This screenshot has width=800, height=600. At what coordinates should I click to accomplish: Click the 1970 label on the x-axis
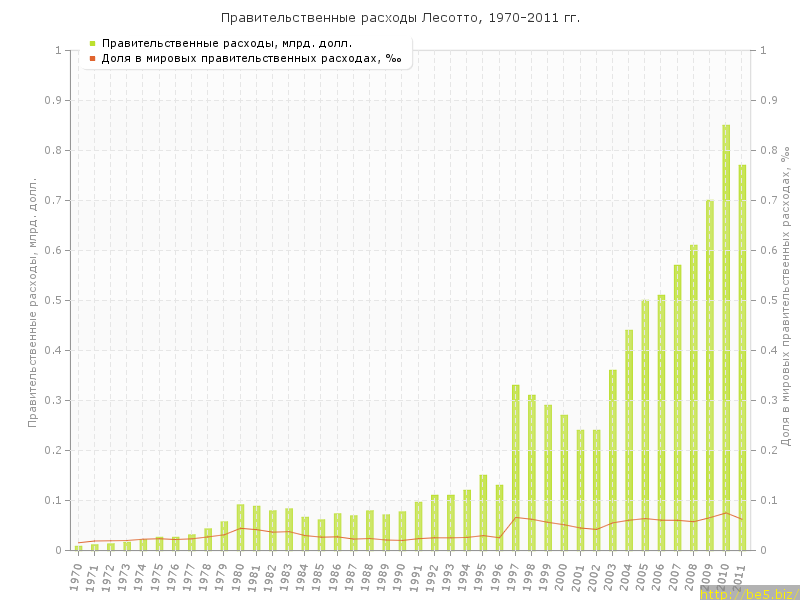76,575
